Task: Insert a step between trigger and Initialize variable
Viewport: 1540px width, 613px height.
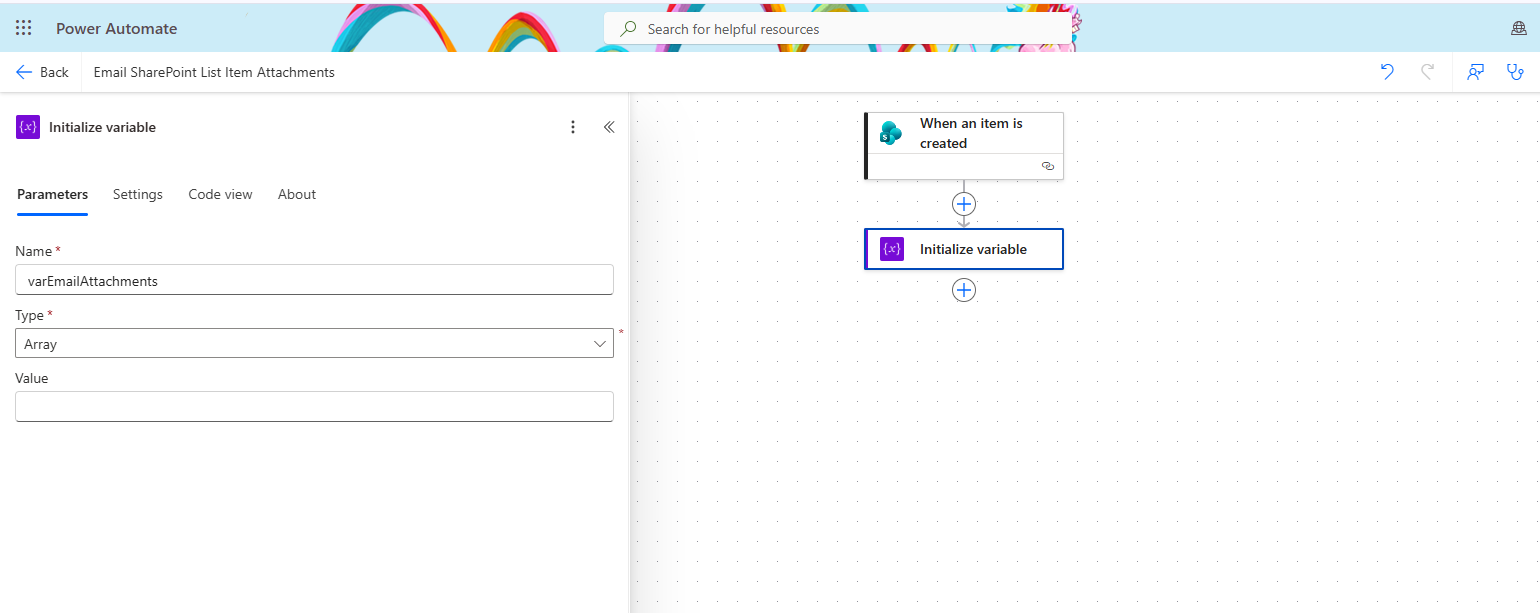Action: pyautogui.click(x=964, y=204)
